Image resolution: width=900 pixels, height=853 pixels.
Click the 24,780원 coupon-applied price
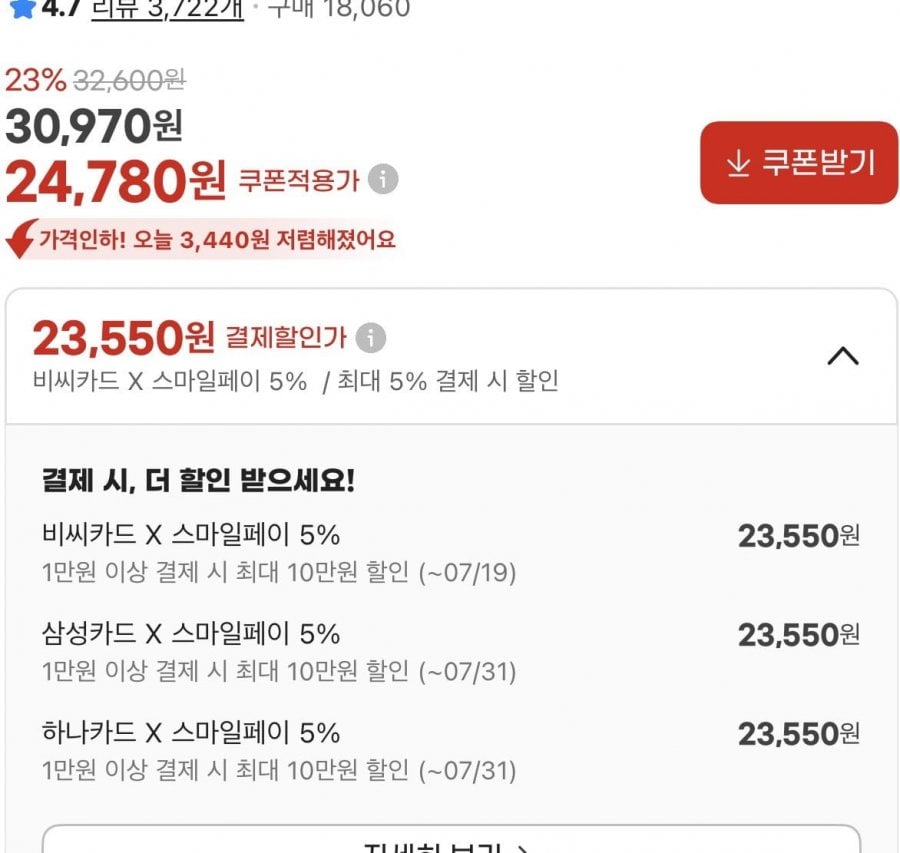[115, 181]
